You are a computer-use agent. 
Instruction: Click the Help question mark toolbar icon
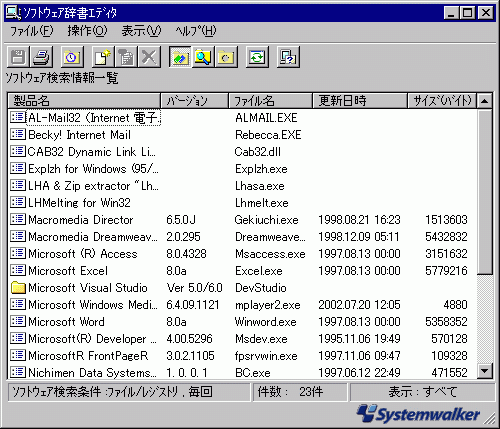(x=288, y=57)
